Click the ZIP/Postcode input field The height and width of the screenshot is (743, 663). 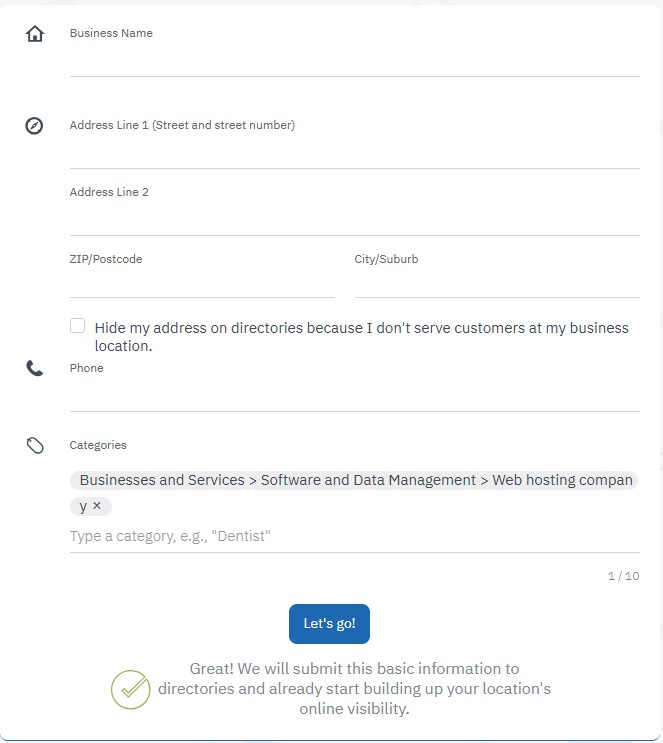click(x=202, y=283)
